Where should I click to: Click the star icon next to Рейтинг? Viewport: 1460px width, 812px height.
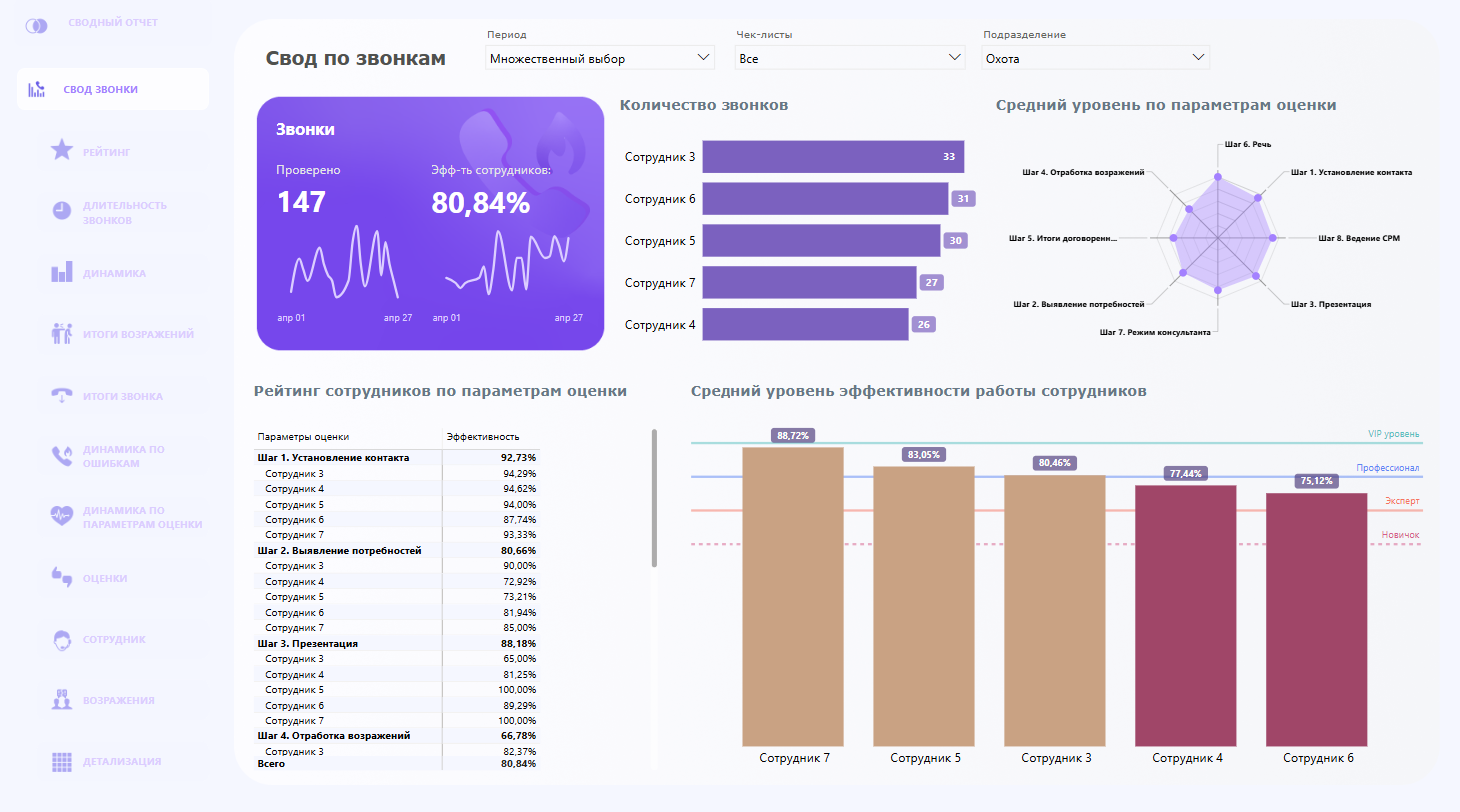click(x=62, y=150)
